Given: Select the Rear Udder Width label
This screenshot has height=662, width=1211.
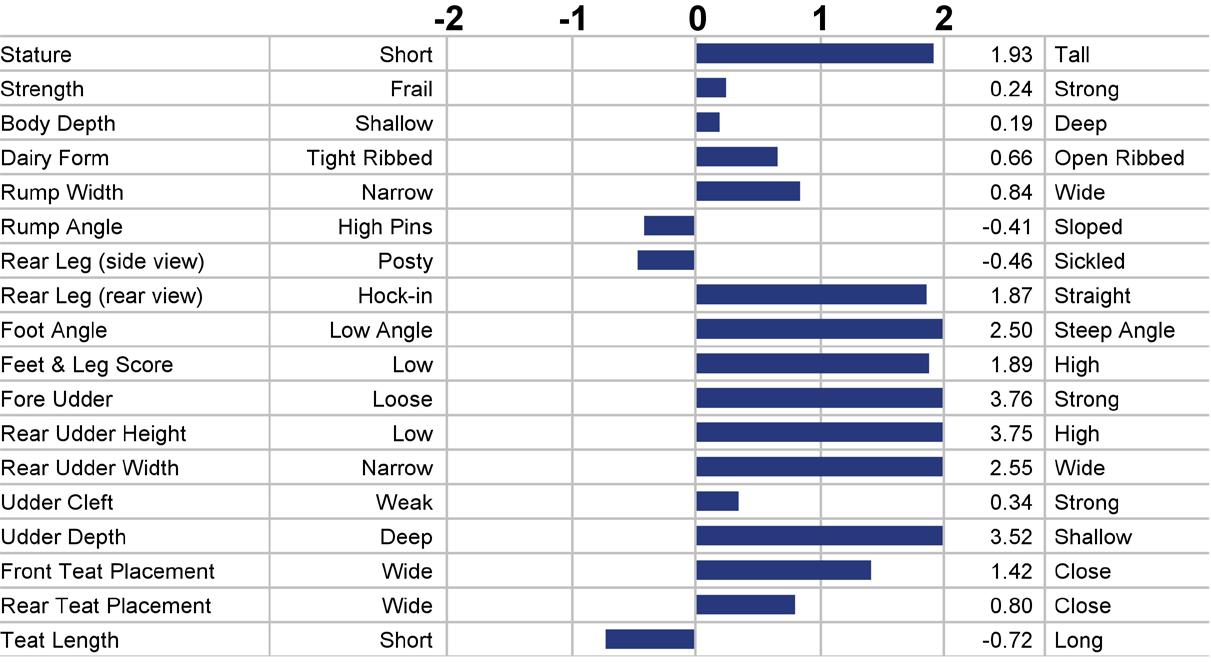Looking at the screenshot, I should pyautogui.click(x=90, y=468).
